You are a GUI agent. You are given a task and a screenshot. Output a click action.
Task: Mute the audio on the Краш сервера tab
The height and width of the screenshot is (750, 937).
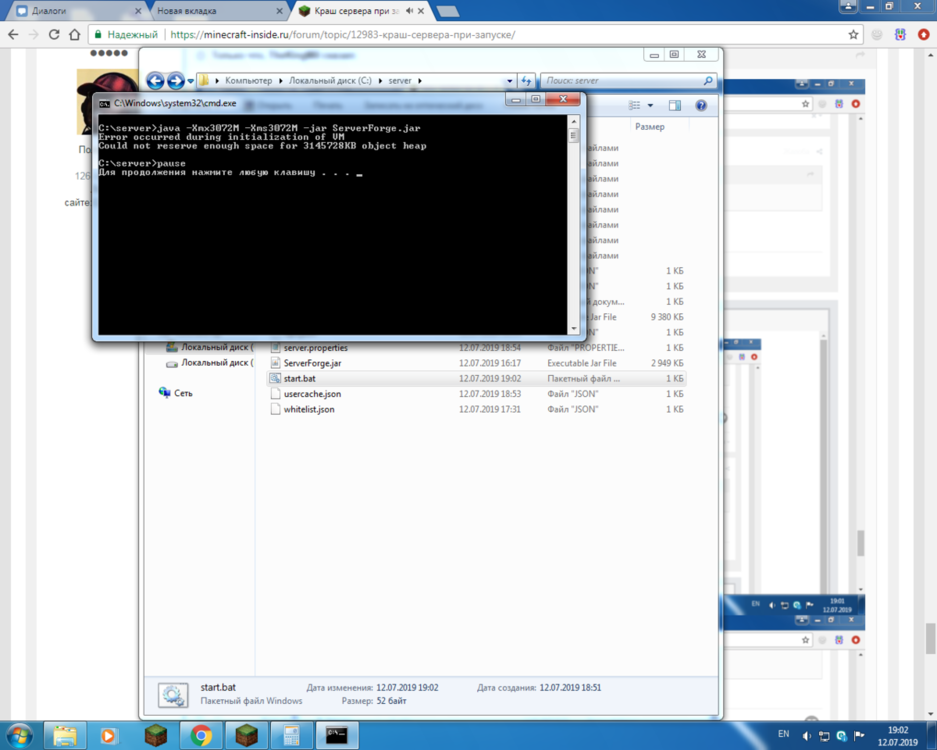click(409, 11)
